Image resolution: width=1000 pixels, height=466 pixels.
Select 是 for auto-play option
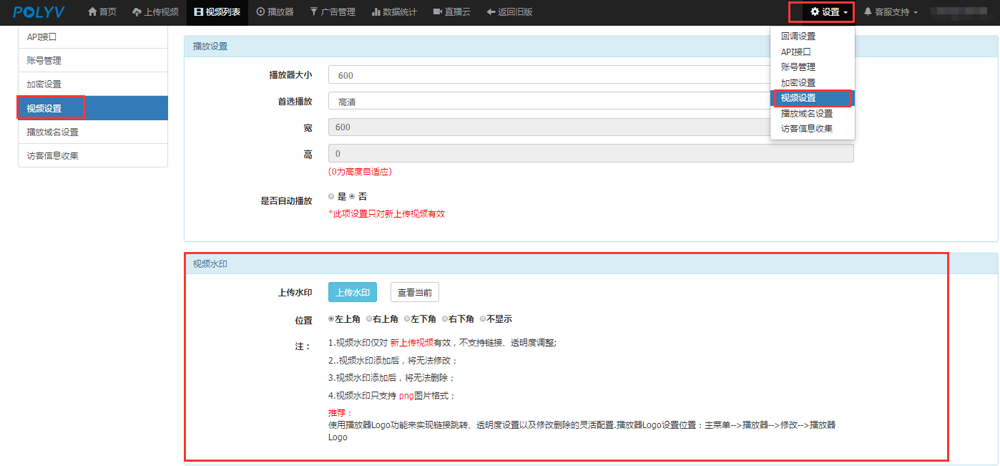coord(331,197)
